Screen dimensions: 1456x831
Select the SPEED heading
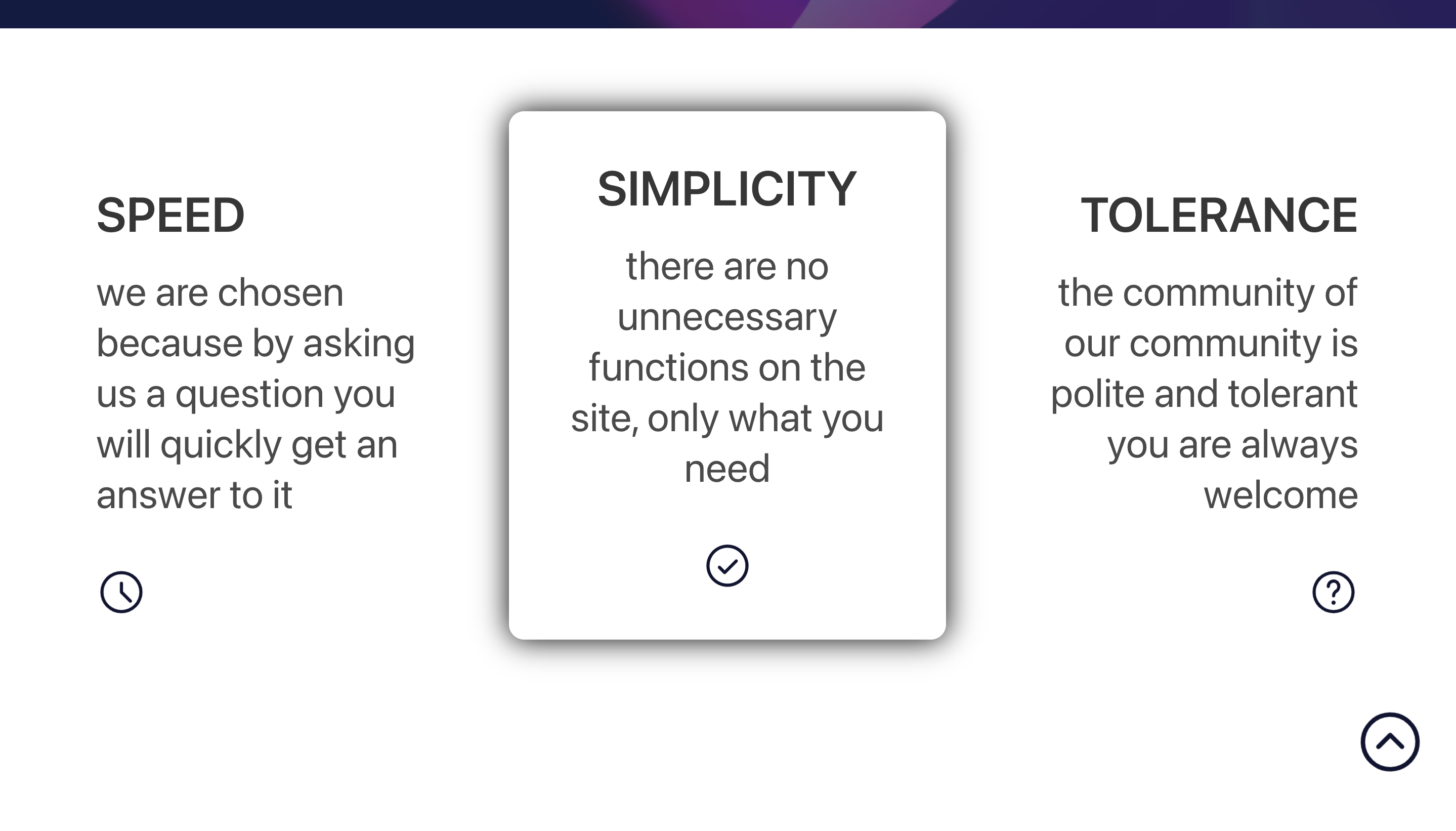point(170,215)
